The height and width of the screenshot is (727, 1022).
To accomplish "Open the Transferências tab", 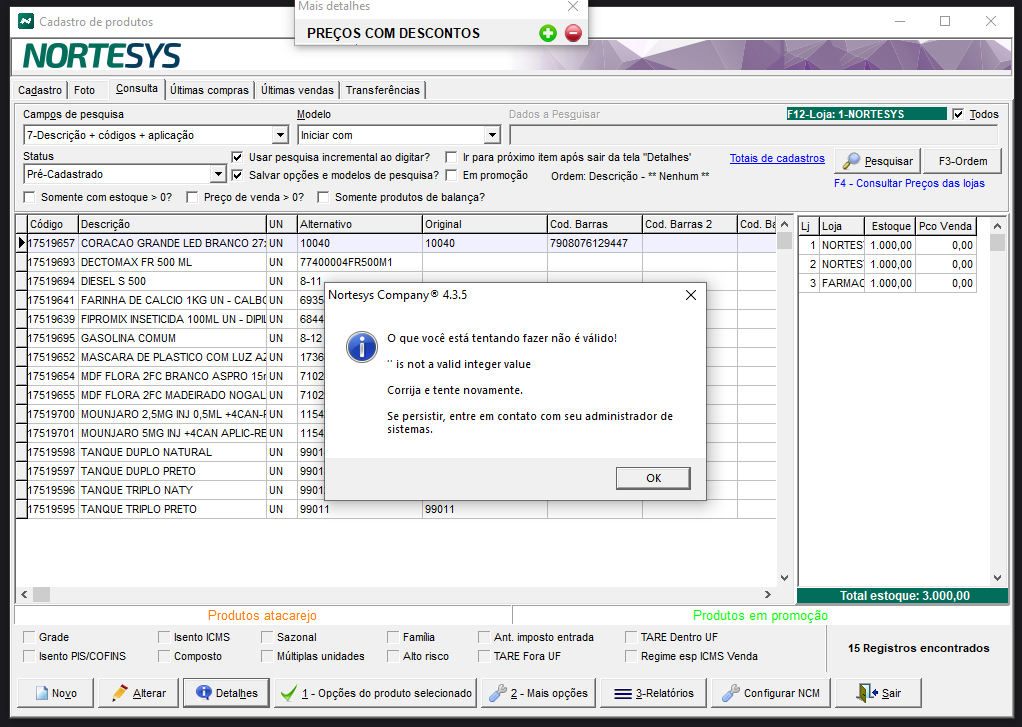I will (x=383, y=90).
